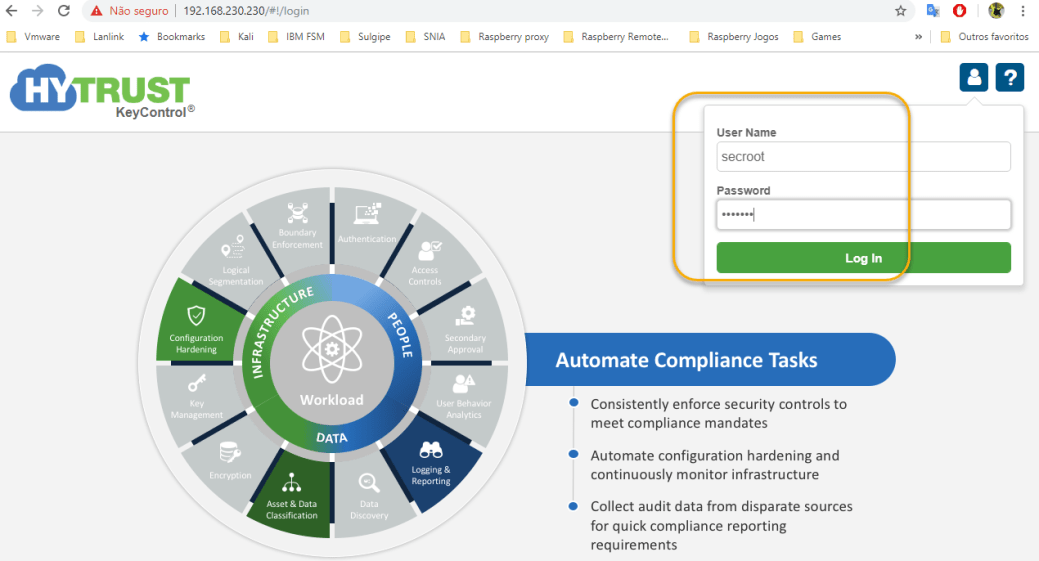Bookmark page with the star icon
The width and height of the screenshot is (1039, 561).
[900, 11]
